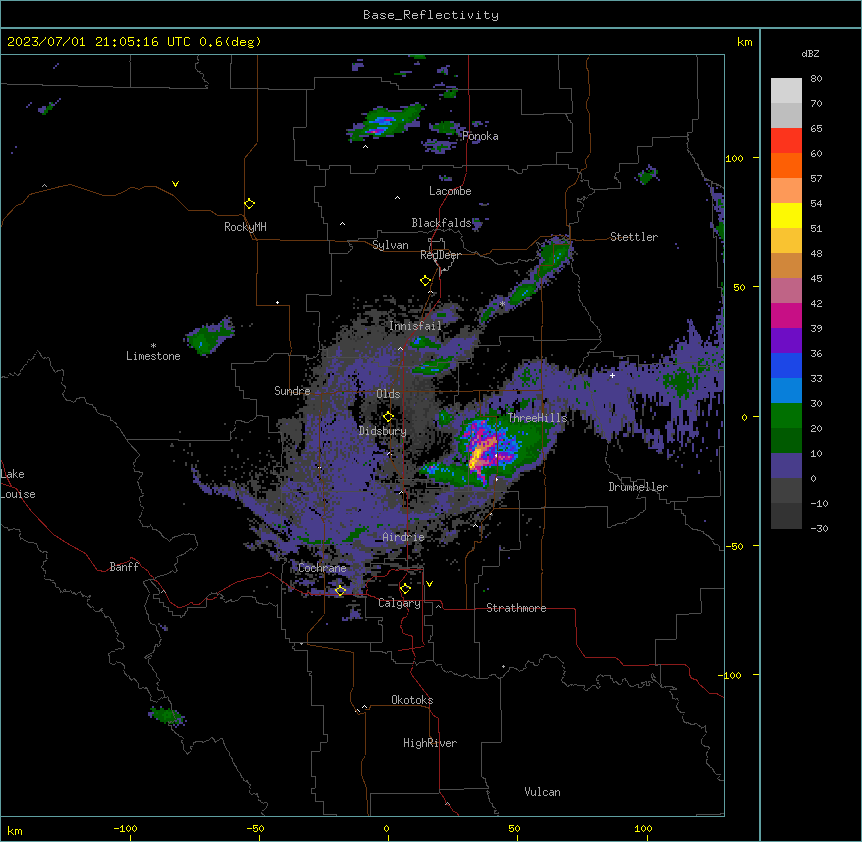The height and width of the screenshot is (842, 862).
Task: Click the RedDeer city label
Action: (440, 255)
